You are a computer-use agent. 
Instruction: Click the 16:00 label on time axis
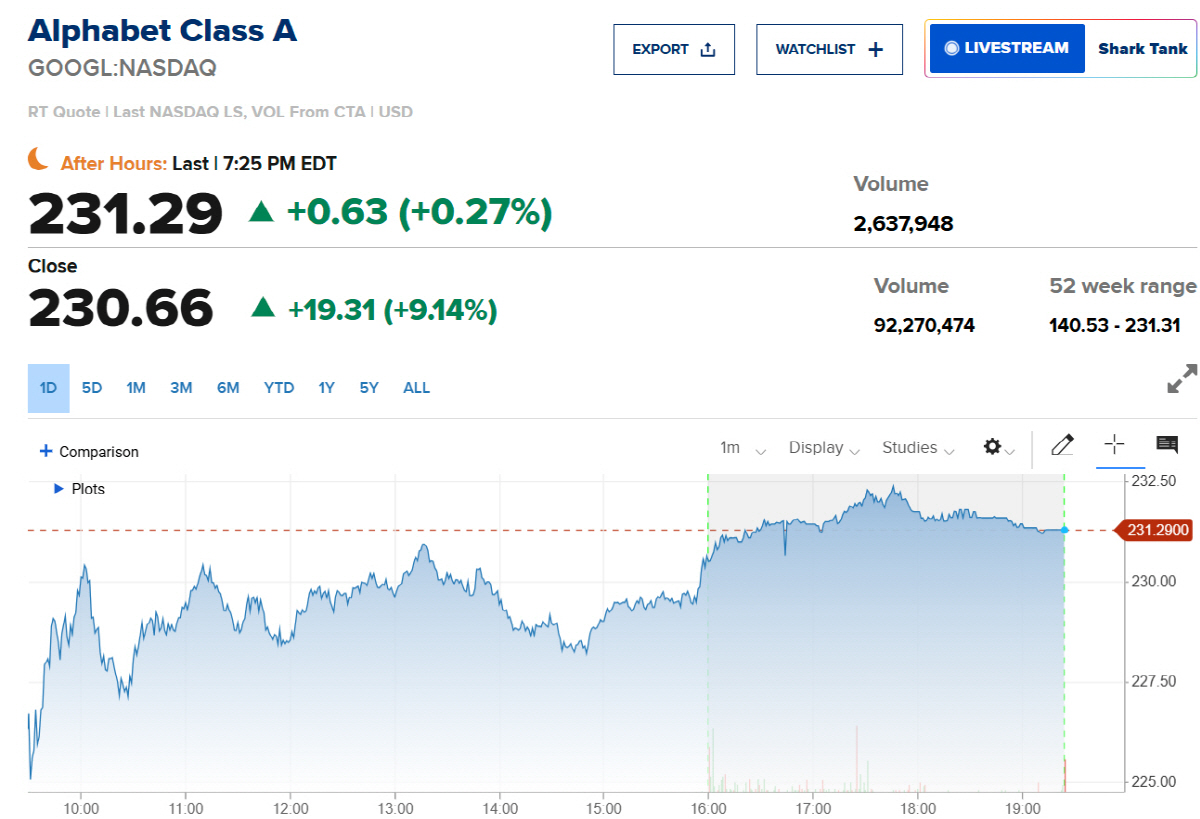[708, 808]
